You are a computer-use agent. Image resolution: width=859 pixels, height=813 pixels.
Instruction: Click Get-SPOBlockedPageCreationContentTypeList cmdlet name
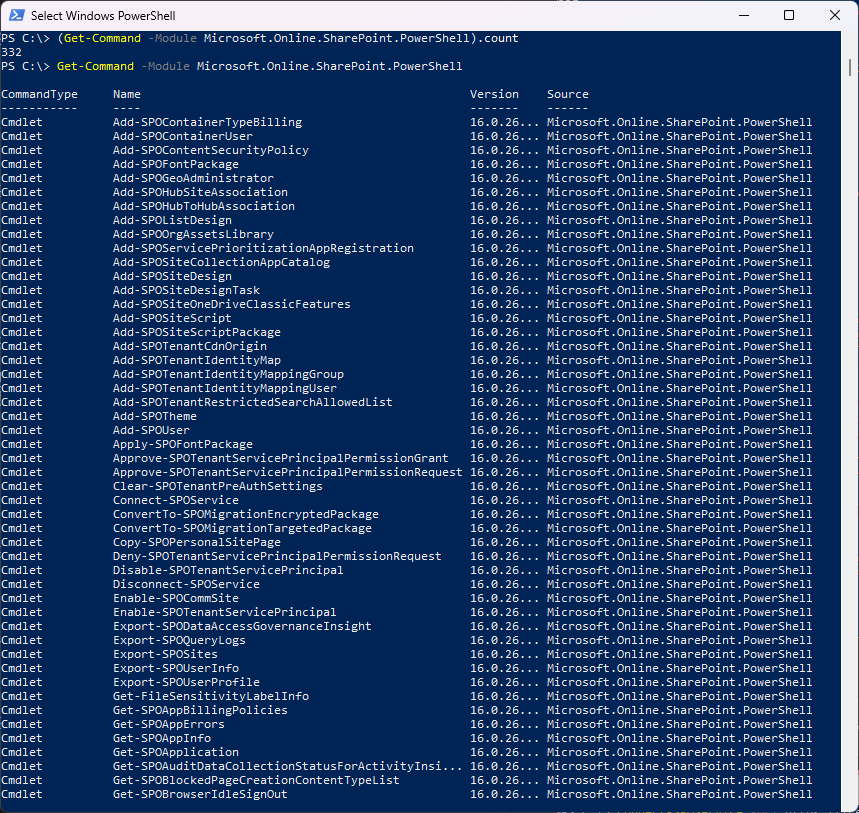256,780
